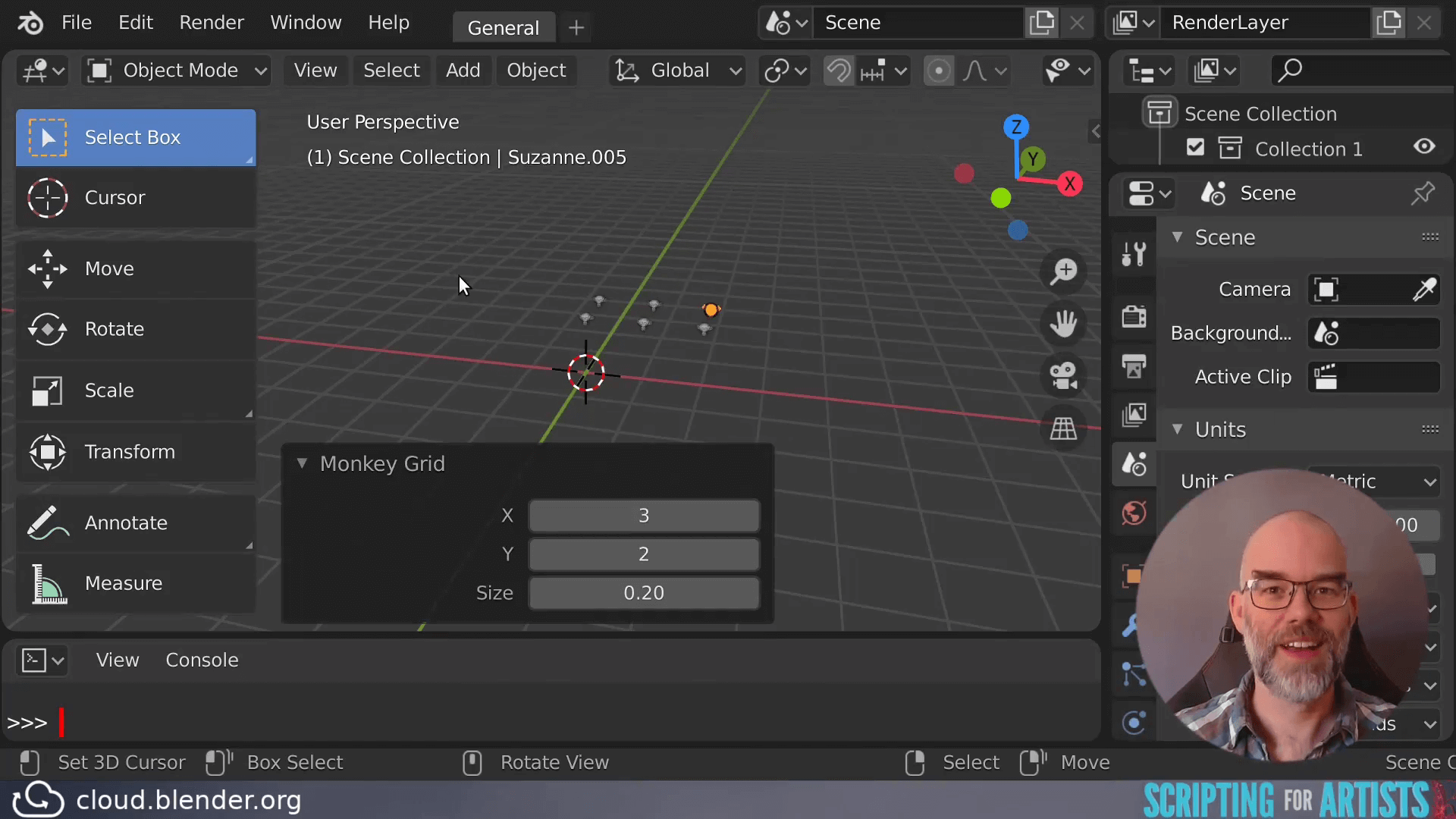Click the Scene name field
This screenshot has width=1456, height=819.
coord(919,23)
